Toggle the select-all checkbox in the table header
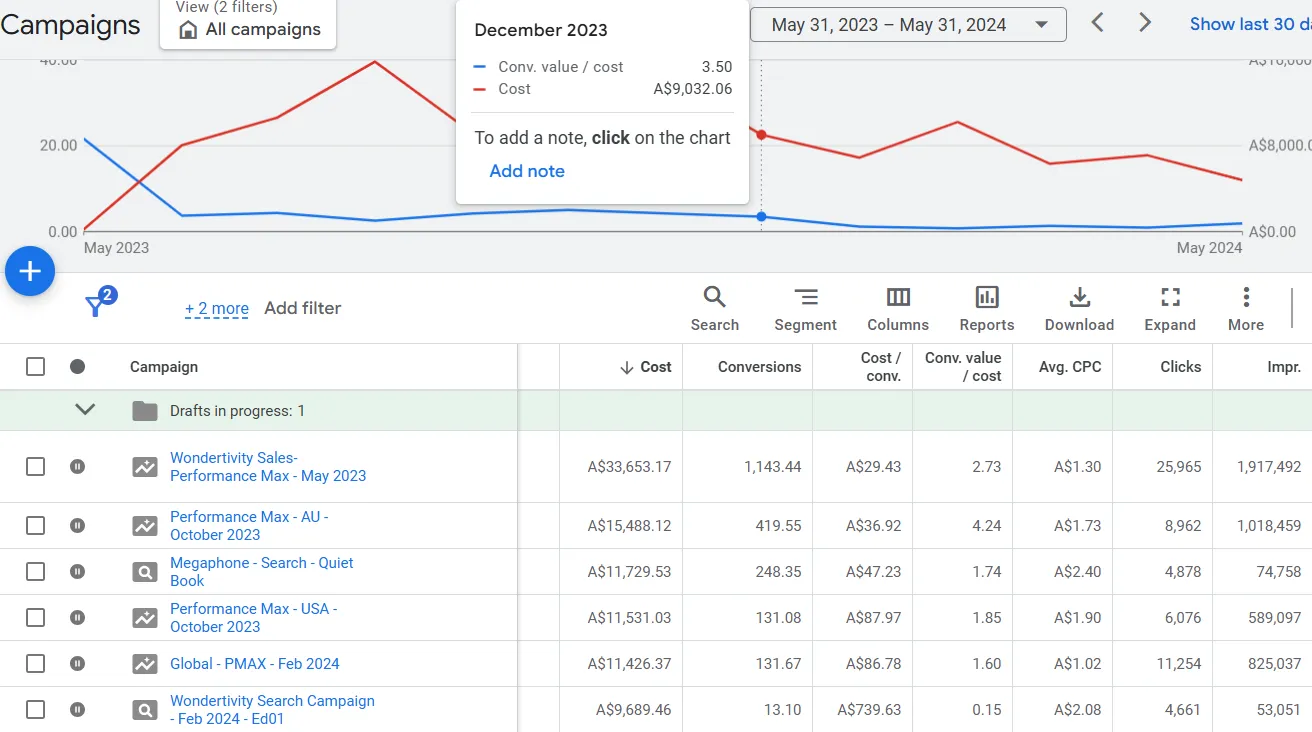This screenshot has width=1312, height=732. (35, 366)
